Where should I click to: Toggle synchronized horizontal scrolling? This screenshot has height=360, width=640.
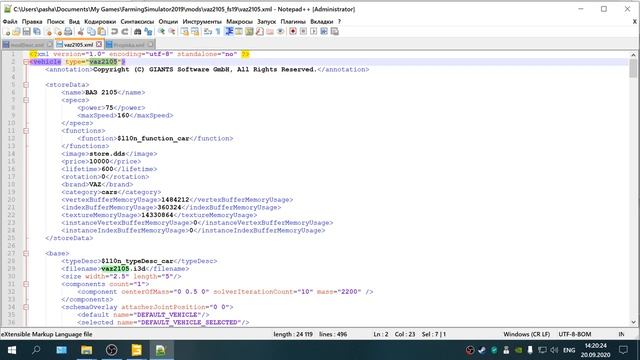click(x=195, y=31)
